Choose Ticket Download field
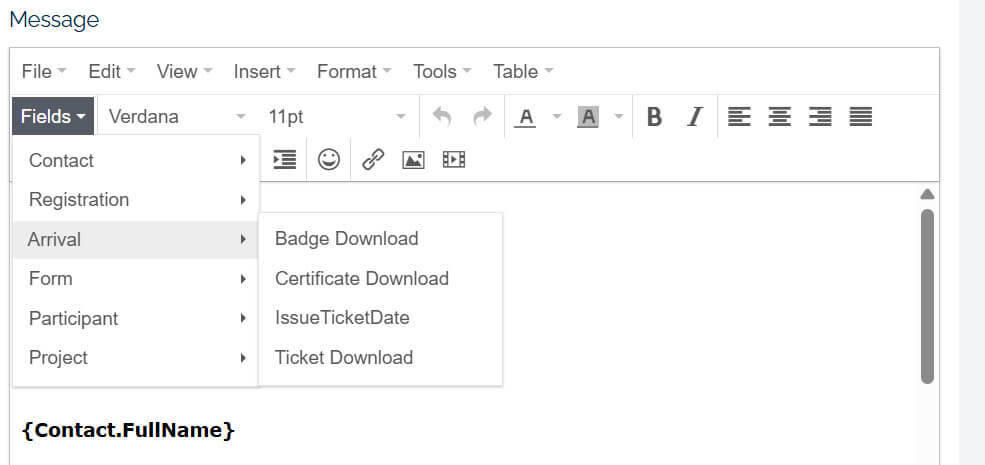The image size is (985, 465). coord(380,358)
